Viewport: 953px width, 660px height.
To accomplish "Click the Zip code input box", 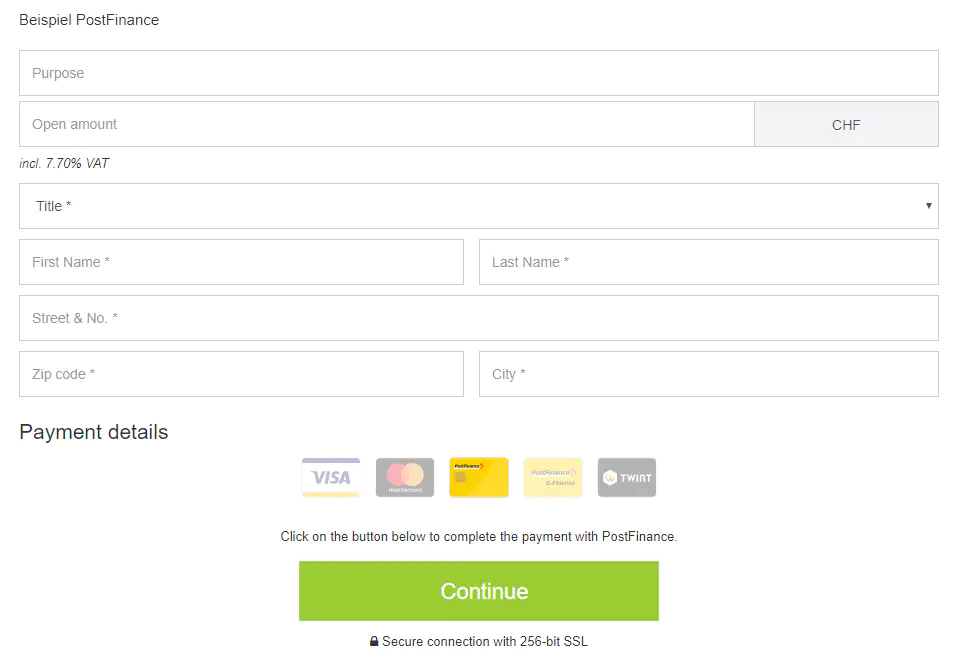I will pos(241,374).
